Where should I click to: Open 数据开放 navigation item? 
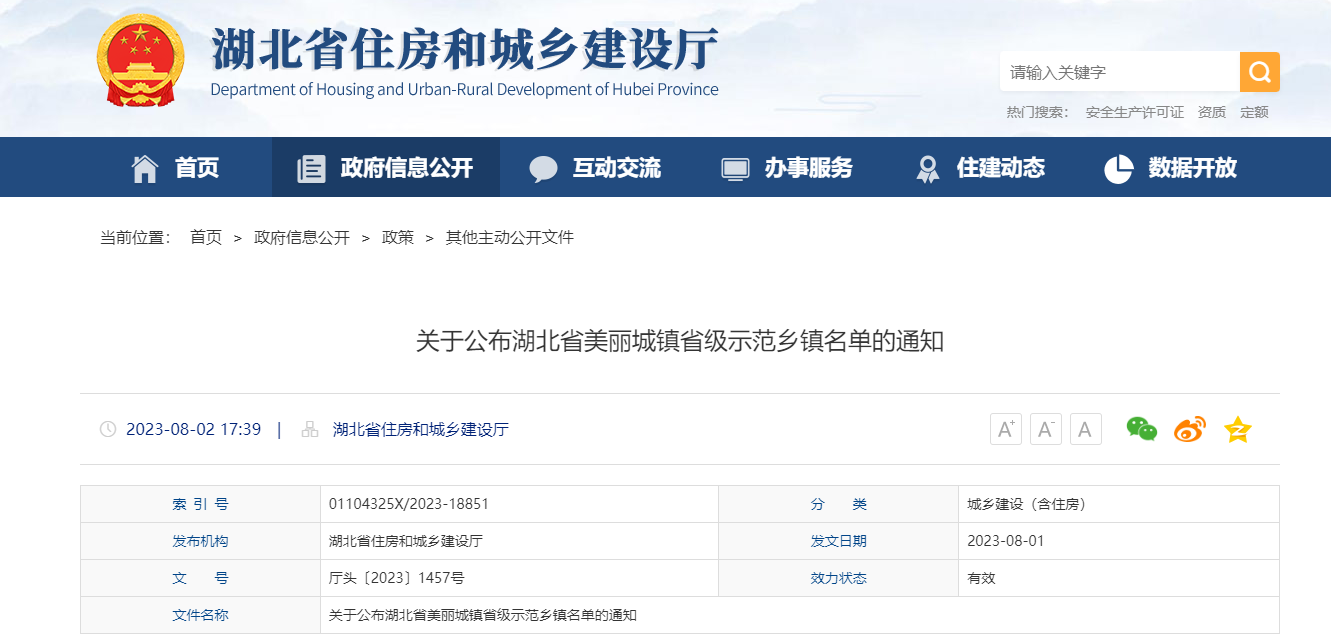tap(1172, 168)
